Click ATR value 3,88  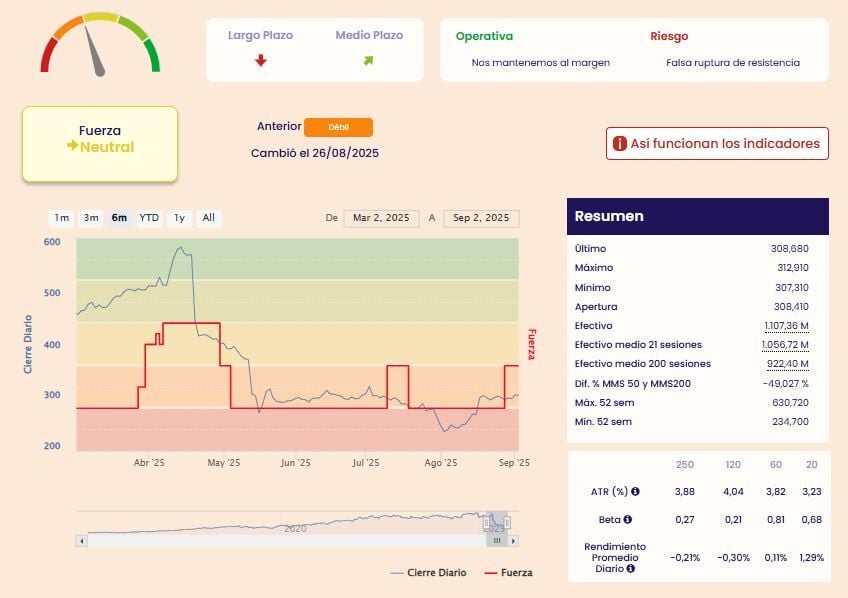[685, 491]
